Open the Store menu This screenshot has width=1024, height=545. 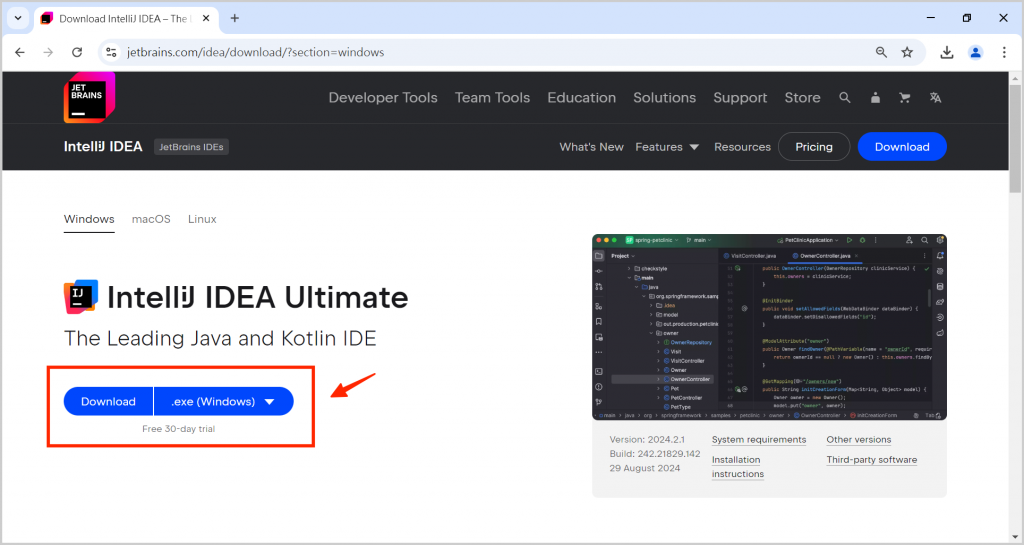point(802,98)
